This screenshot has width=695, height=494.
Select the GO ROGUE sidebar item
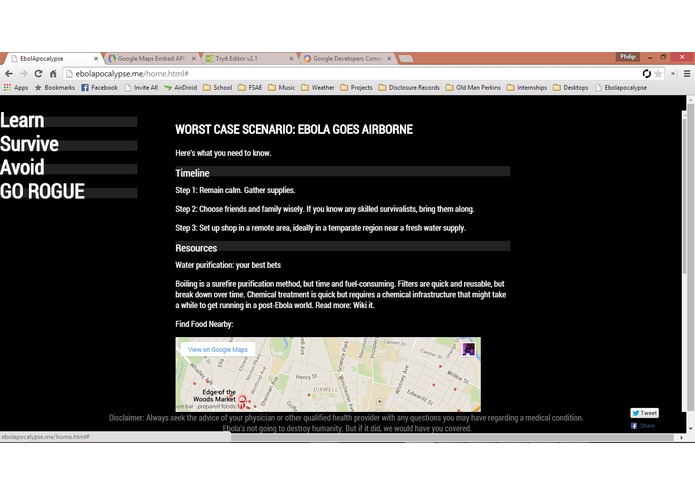point(42,191)
